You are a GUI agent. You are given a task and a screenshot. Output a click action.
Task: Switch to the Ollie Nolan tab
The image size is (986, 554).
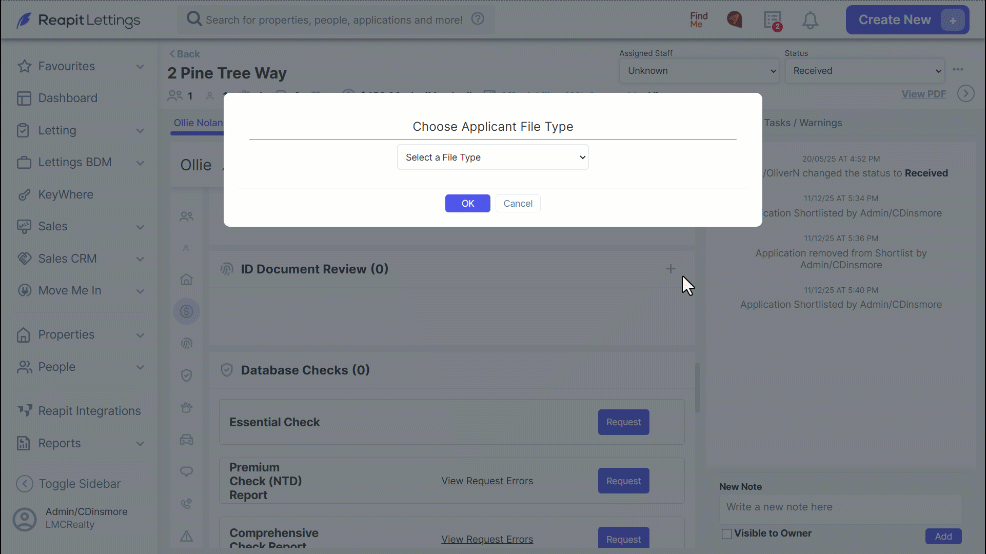[198, 123]
